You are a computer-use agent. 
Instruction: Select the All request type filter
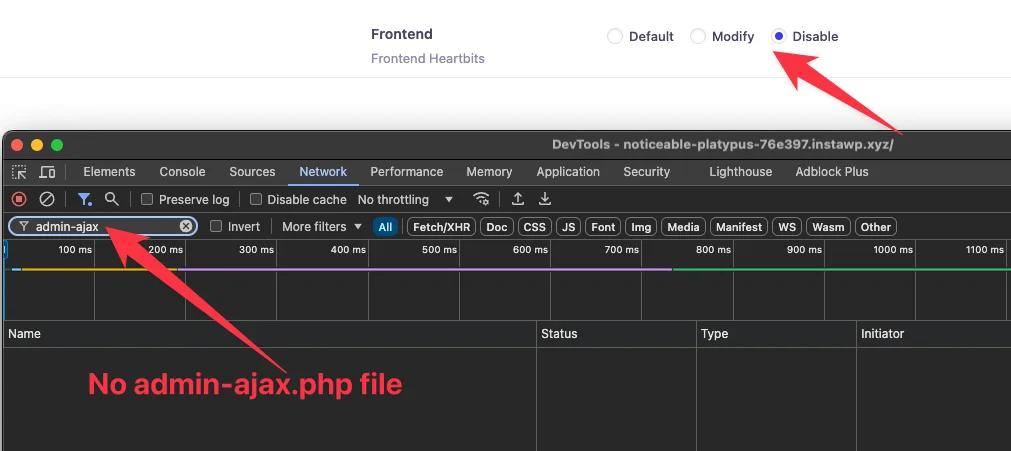pos(385,226)
